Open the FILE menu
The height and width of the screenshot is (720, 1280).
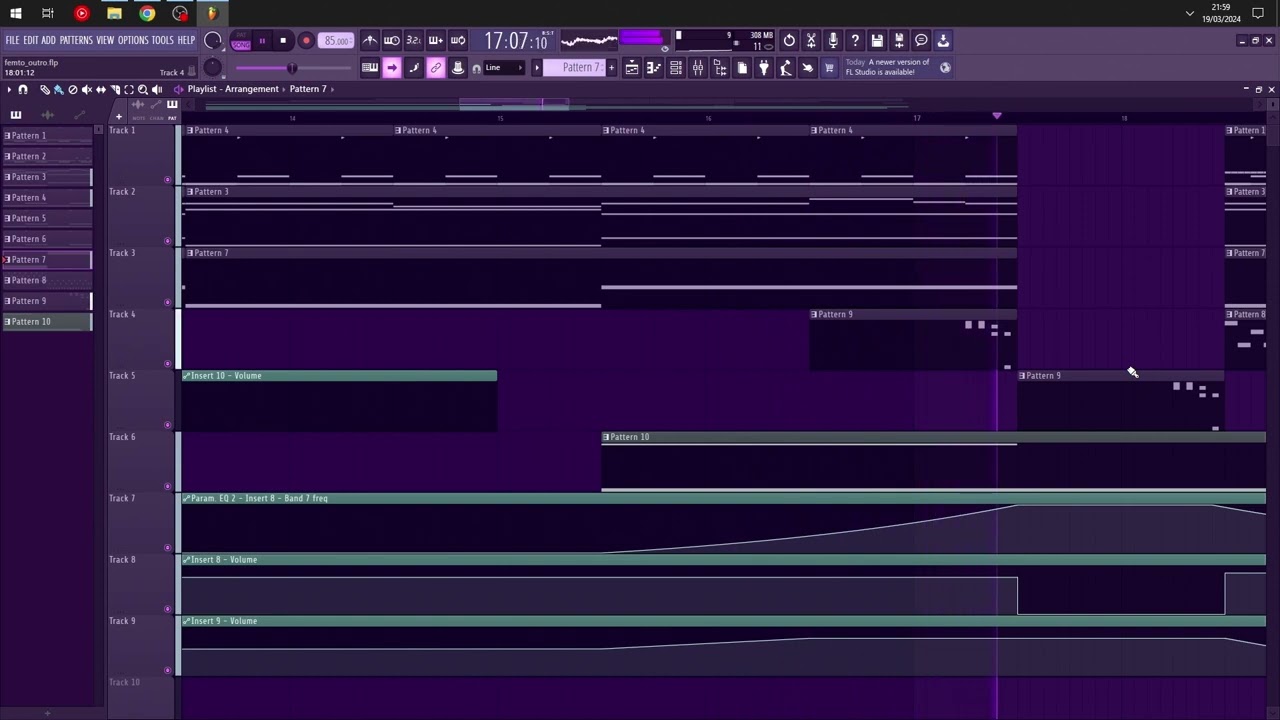(x=12, y=40)
